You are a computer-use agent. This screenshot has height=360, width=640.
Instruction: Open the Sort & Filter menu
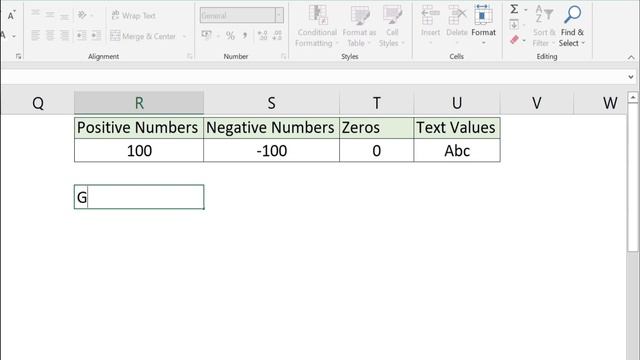click(544, 26)
